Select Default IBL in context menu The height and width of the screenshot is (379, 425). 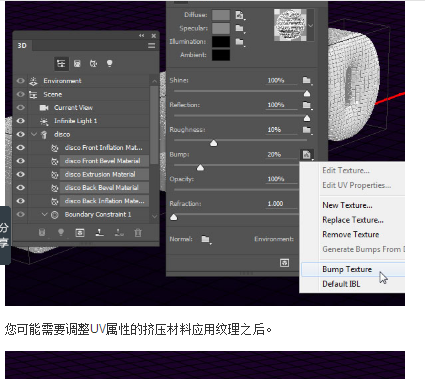click(x=341, y=284)
